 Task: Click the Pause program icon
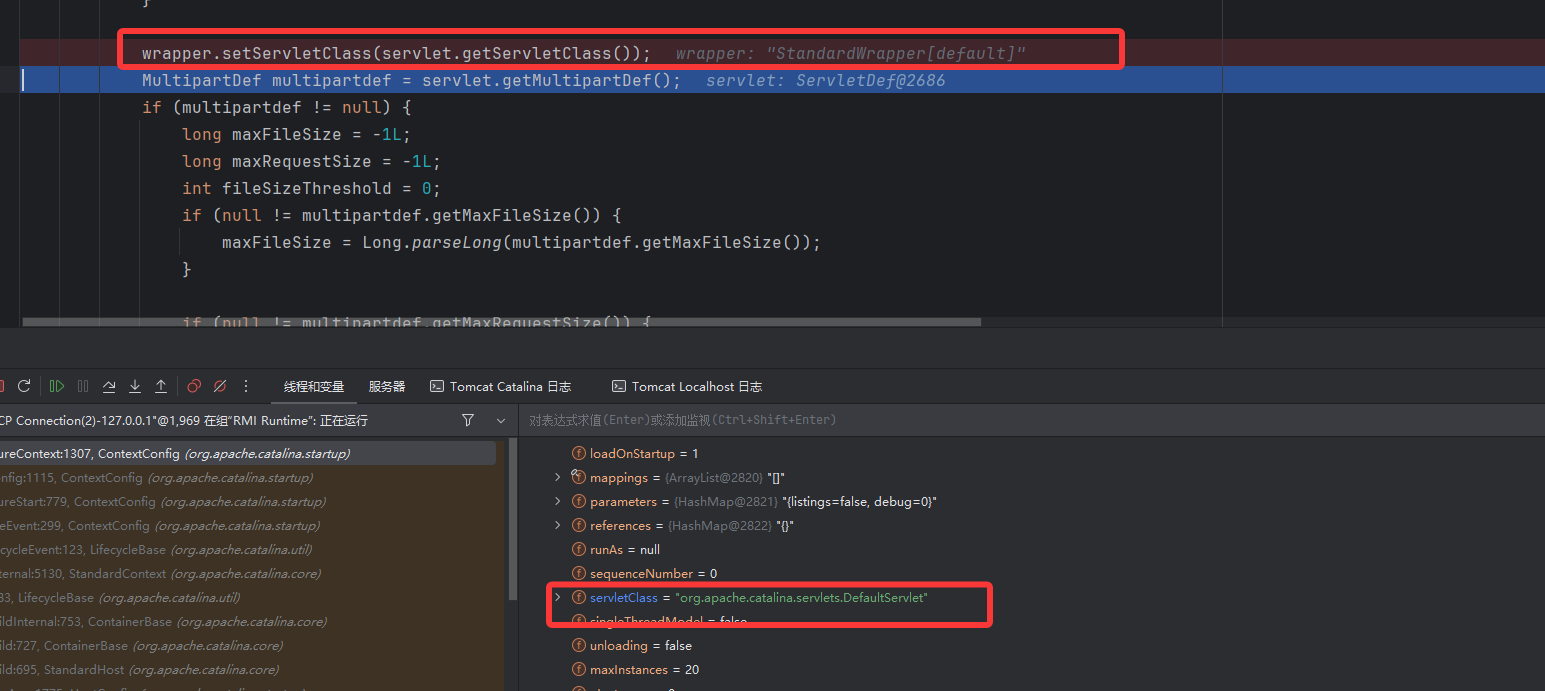[83, 386]
